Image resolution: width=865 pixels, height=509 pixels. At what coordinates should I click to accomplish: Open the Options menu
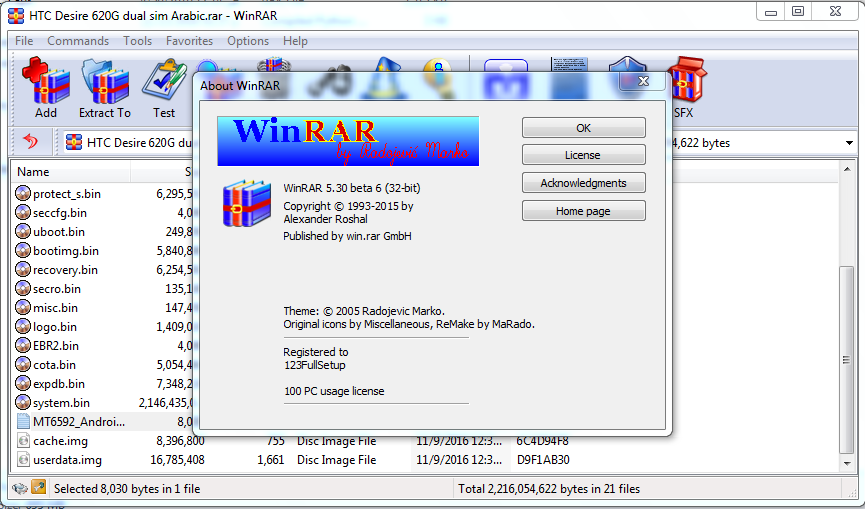tap(248, 41)
